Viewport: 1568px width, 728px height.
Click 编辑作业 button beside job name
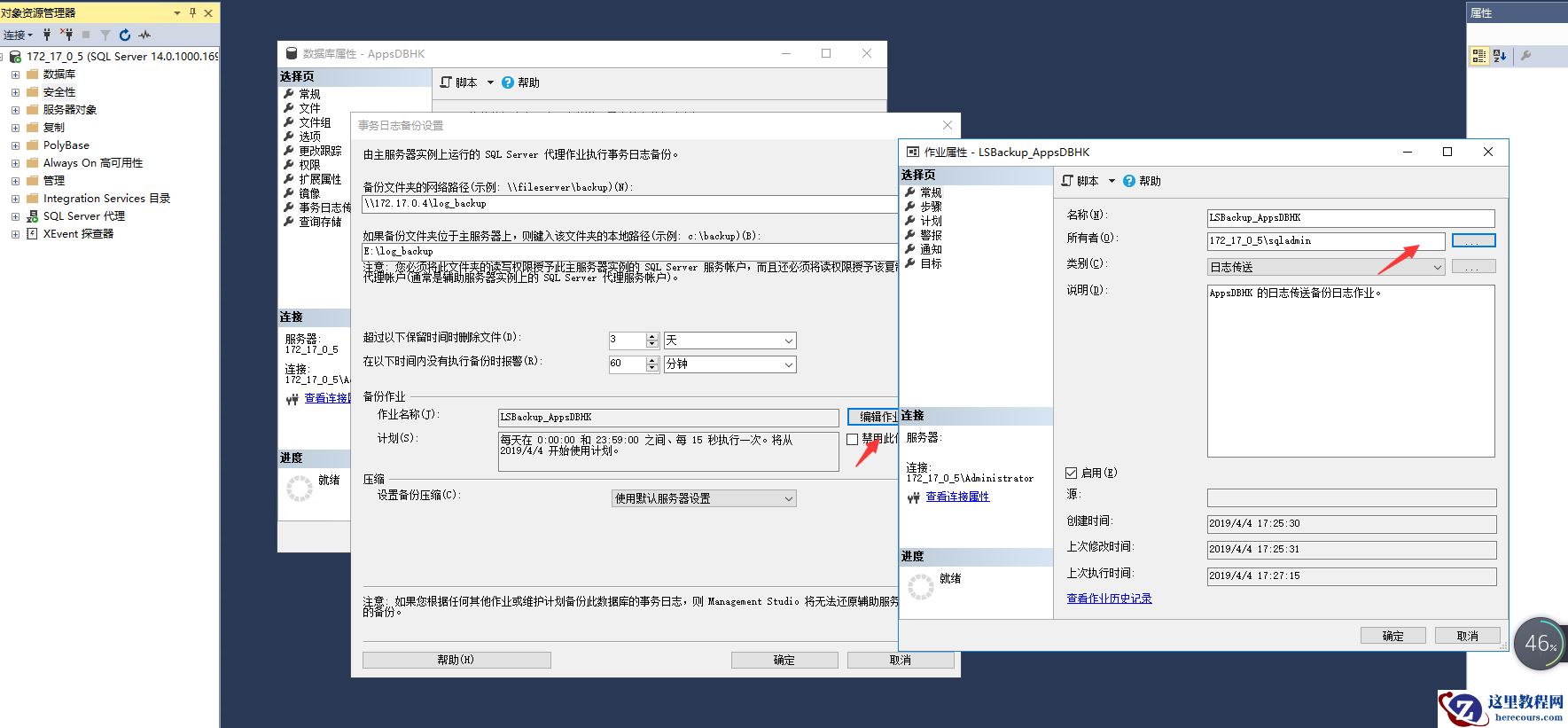pyautogui.click(x=873, y=417)
